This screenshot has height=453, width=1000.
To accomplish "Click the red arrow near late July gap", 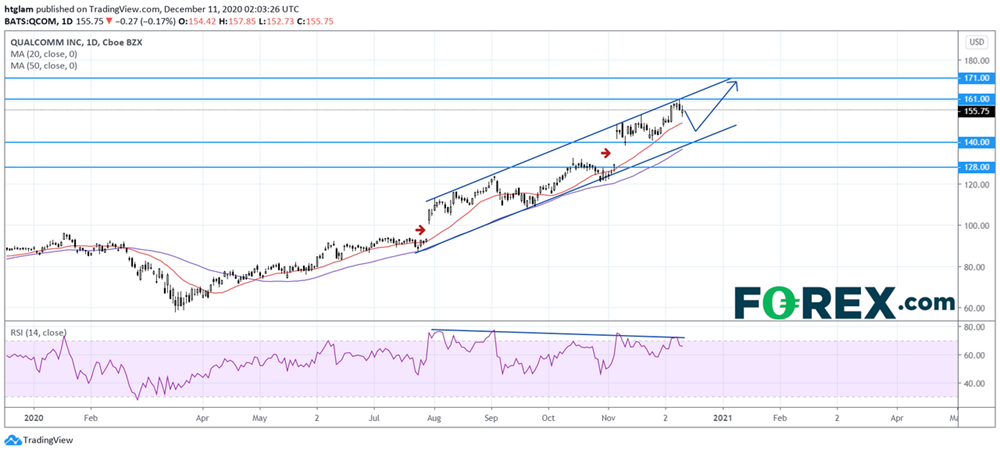I will 421,229.
